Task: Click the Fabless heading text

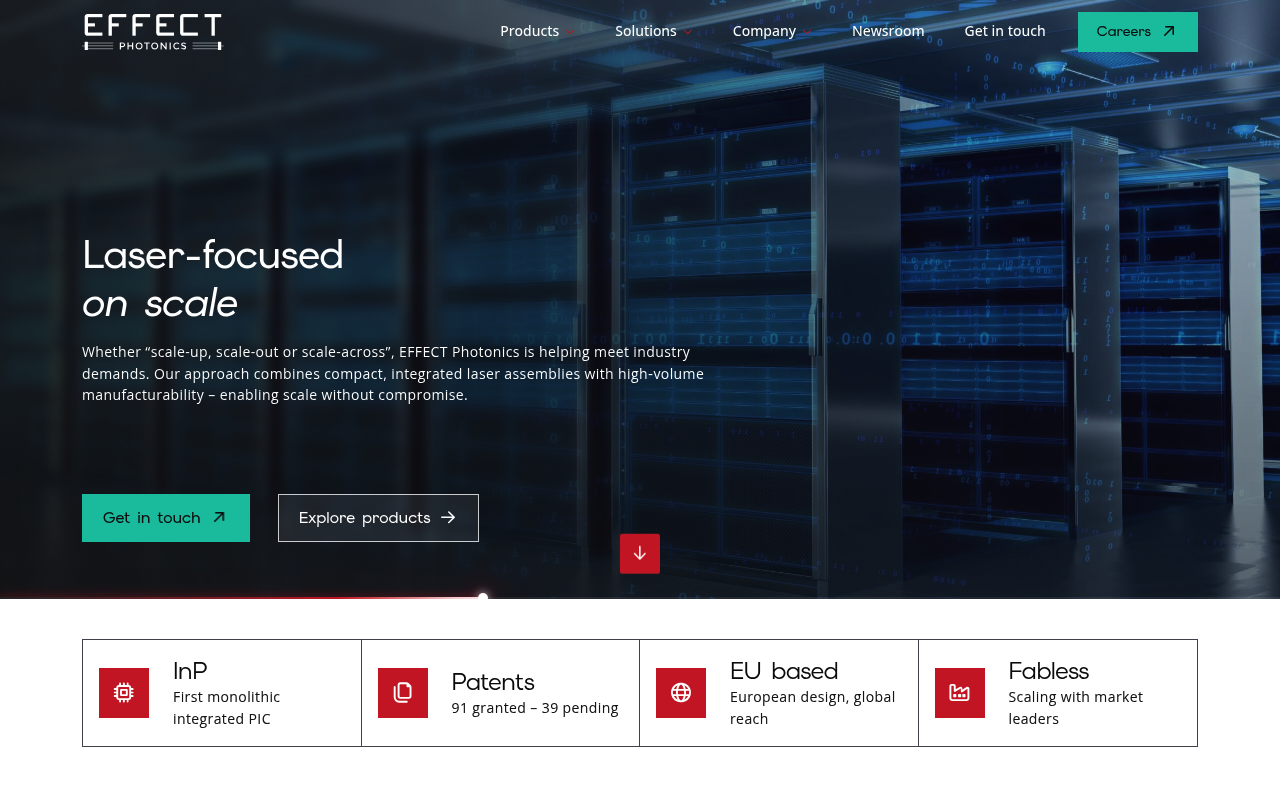Action: point(1048,671)
